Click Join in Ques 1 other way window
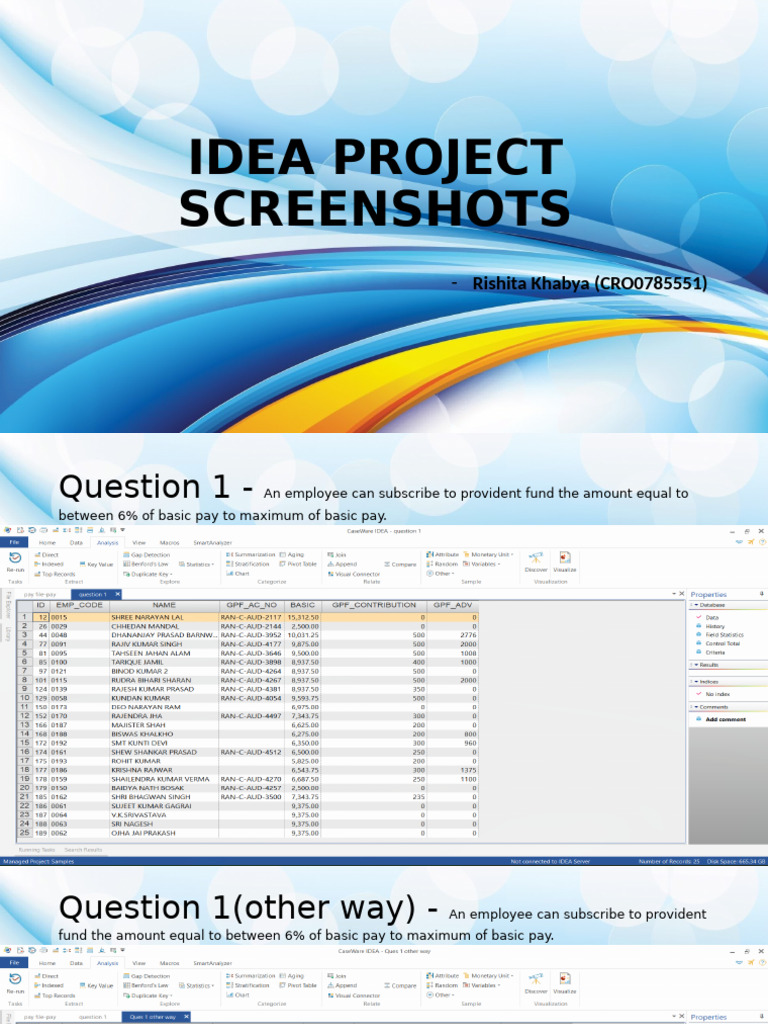 (337, 976)
